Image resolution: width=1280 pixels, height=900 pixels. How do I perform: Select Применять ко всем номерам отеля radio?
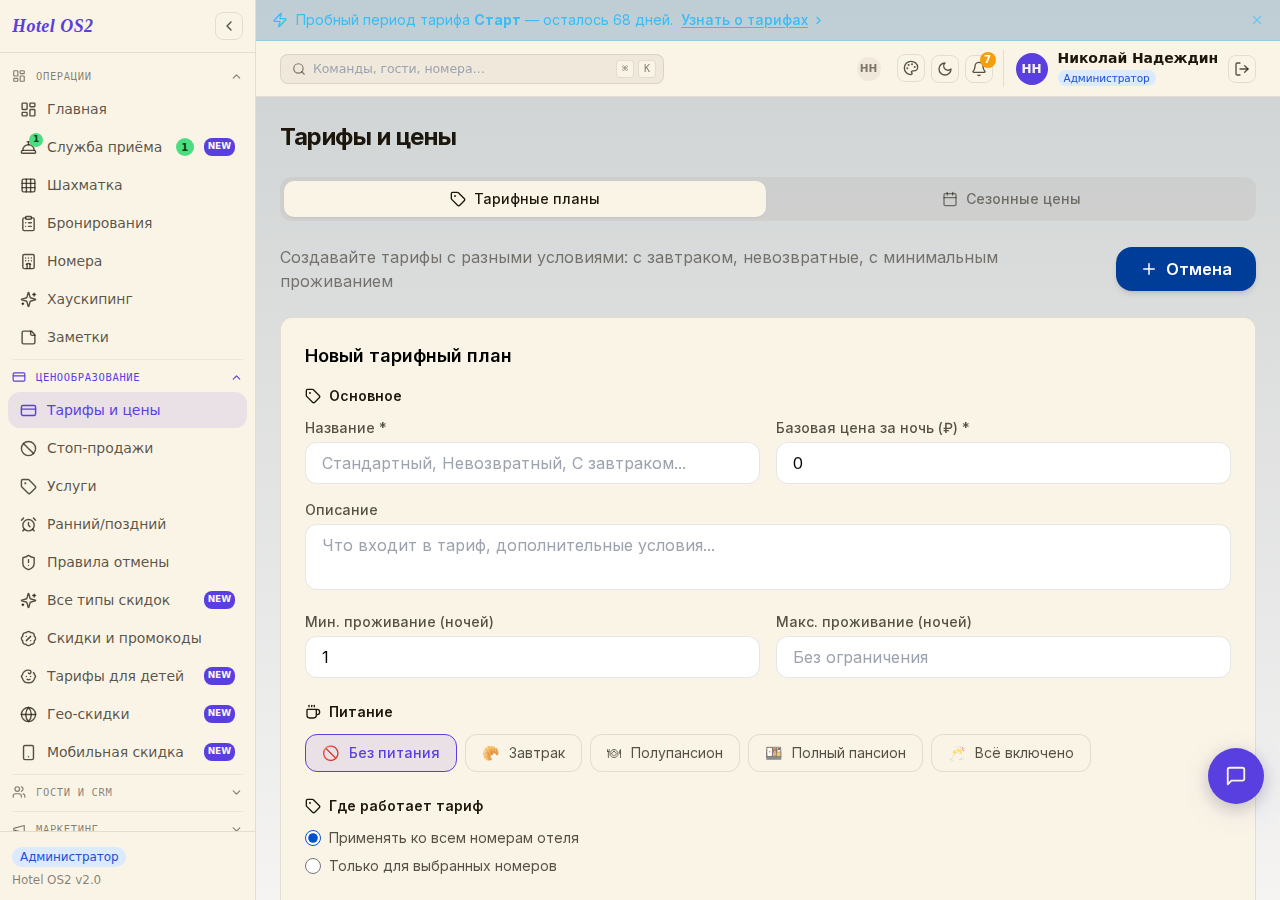[x=313, y=838]
